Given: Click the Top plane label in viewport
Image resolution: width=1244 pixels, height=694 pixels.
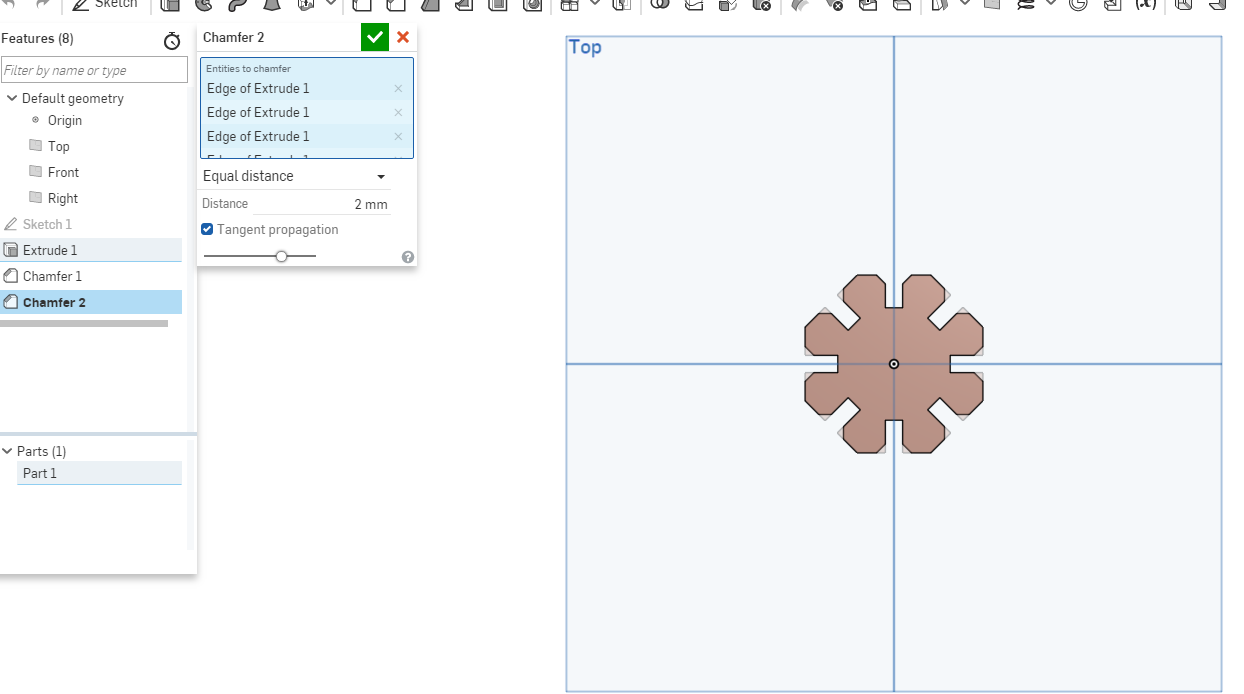Looking at the screenshot, I should point(585,47).
